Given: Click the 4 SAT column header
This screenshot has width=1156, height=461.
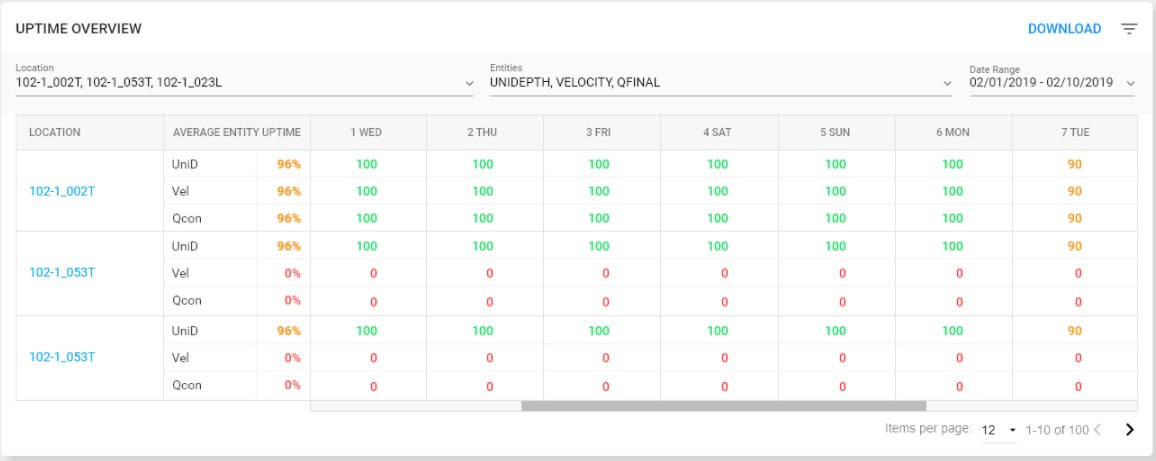Looking at the screenshot, I should [x=719, y=132].
